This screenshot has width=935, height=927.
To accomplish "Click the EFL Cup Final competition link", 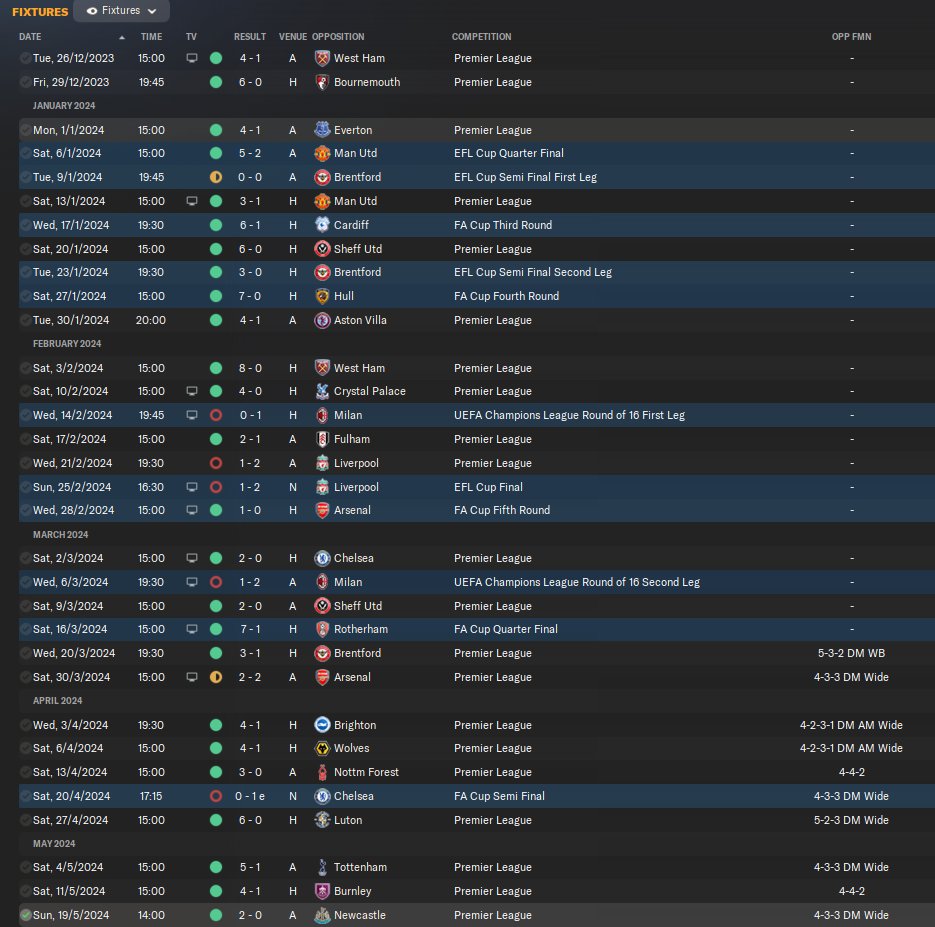I will 488,487.
